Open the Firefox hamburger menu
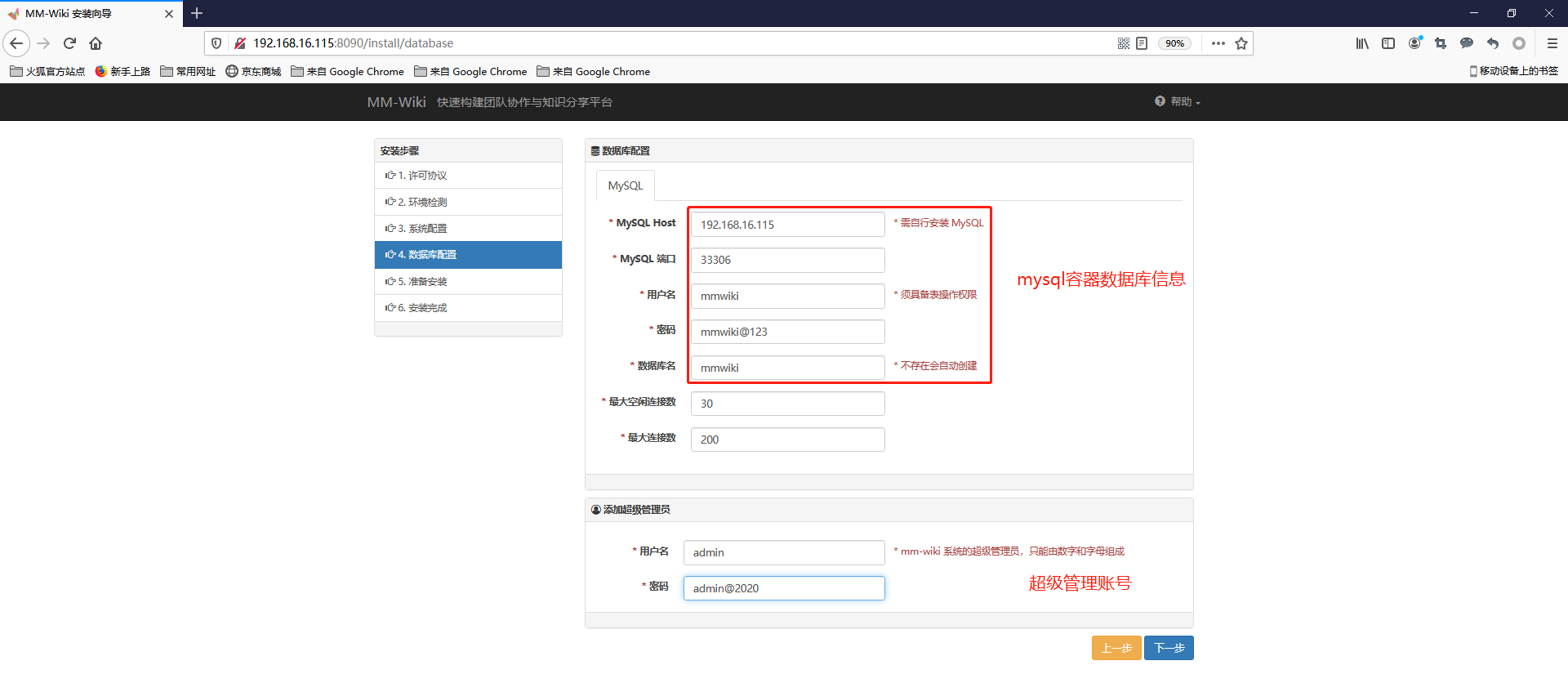 pyautogui.click(x=1552, y=43)
